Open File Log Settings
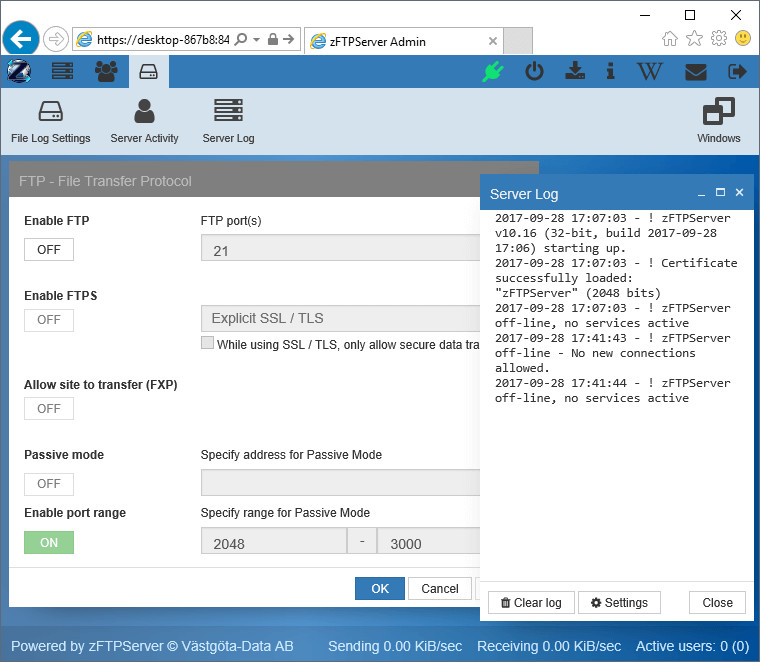This screenshot has width=760, height=662. click(x=50, y=121)
